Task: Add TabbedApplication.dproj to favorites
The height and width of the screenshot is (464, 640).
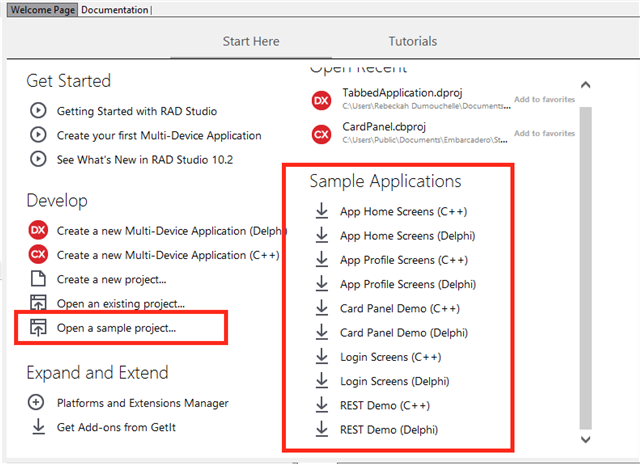Action: tap(544, 99)
